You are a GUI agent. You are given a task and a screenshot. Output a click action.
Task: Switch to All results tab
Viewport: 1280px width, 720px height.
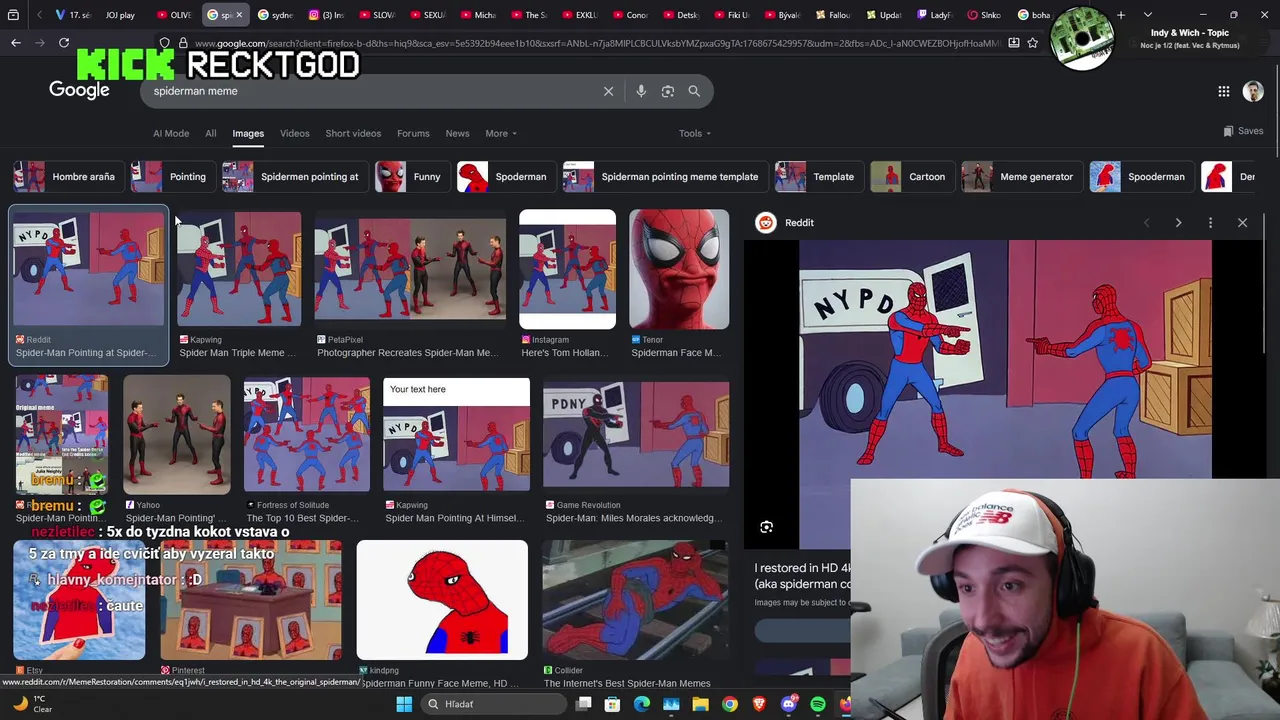(211, 133)
